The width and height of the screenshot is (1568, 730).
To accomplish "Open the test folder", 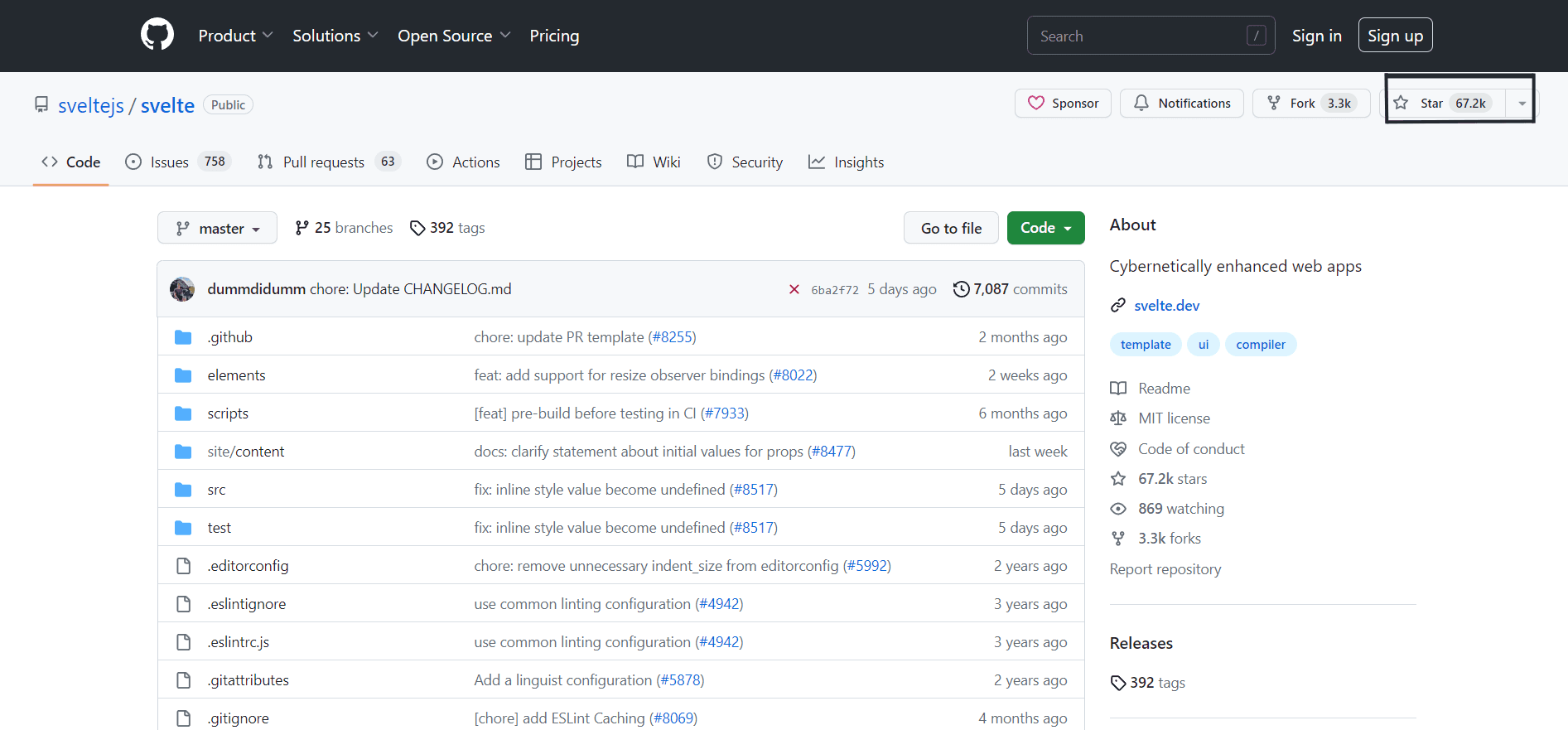I will point(219,528).
